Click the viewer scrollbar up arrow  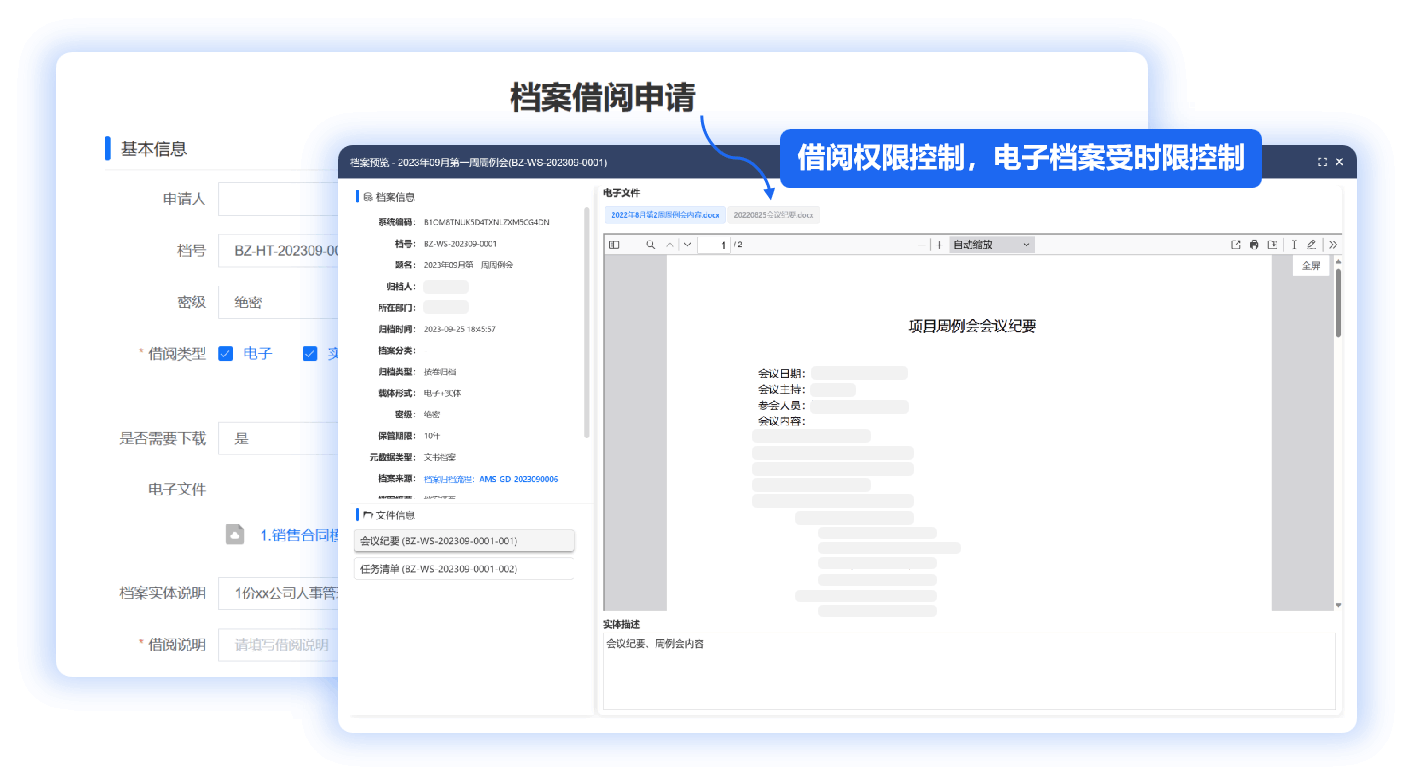click(x=1339, y=262)
